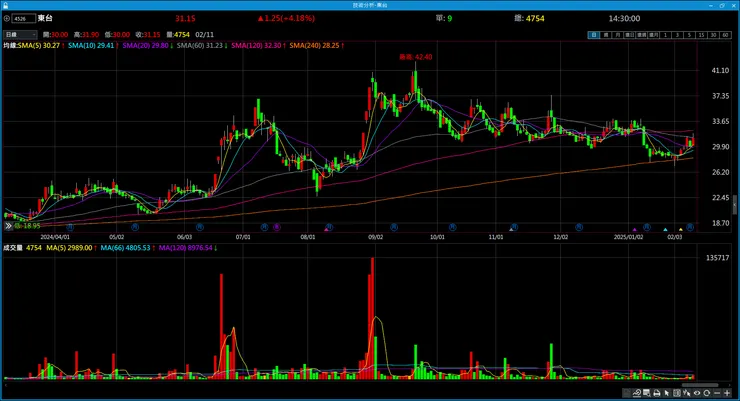
Task: Click the SMA(120) 32.30 indicator label
Action: pyautogui.click(x=256, y=45)
